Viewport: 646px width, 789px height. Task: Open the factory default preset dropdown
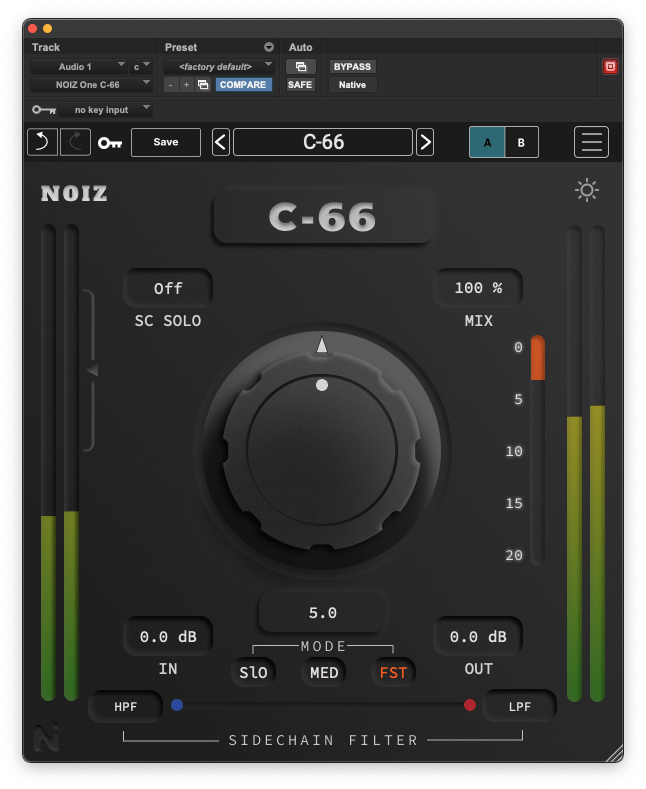[219, 66]
